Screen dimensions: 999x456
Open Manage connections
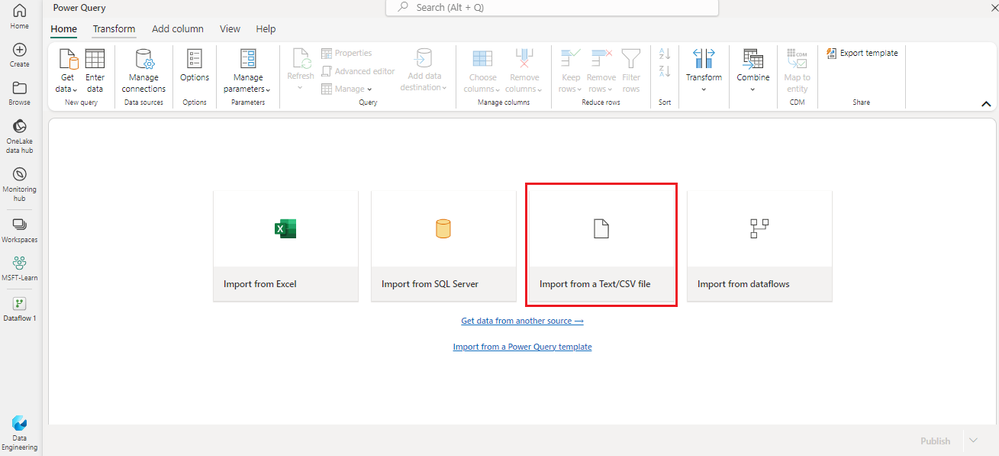[143, 71]
